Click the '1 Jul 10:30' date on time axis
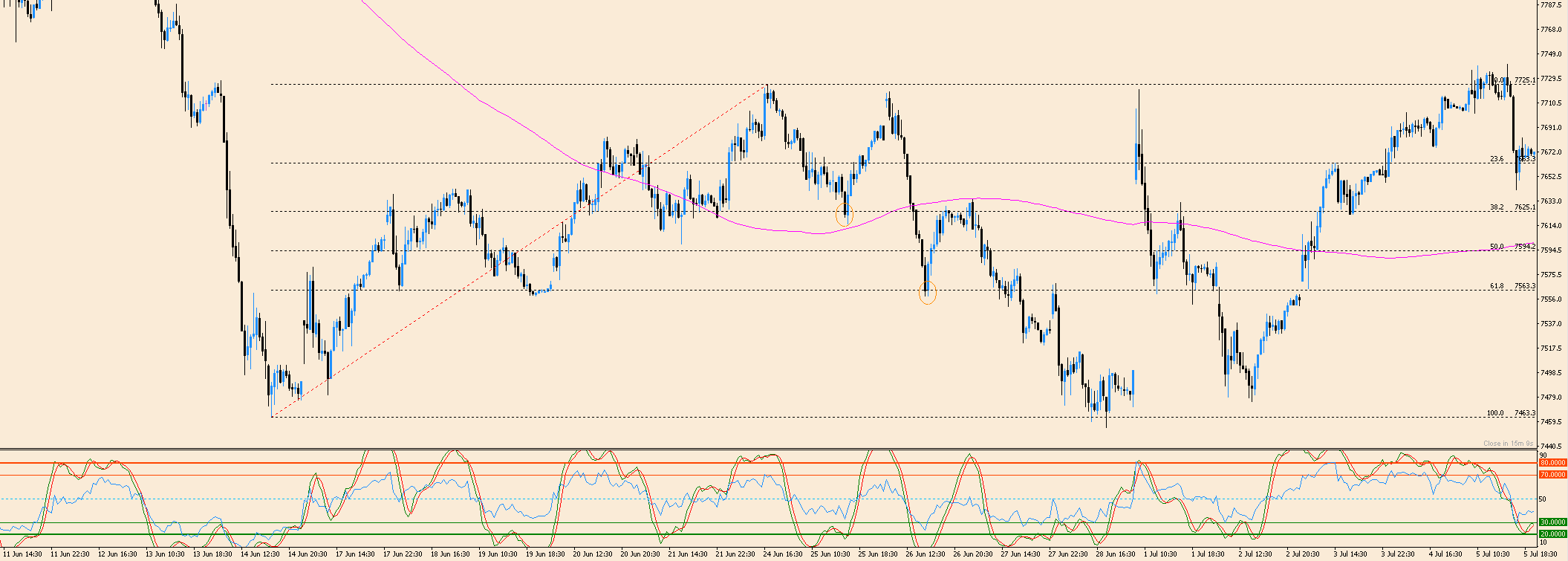Image resolution: width=1568 pixels, height=561 pixels. 1160,554
